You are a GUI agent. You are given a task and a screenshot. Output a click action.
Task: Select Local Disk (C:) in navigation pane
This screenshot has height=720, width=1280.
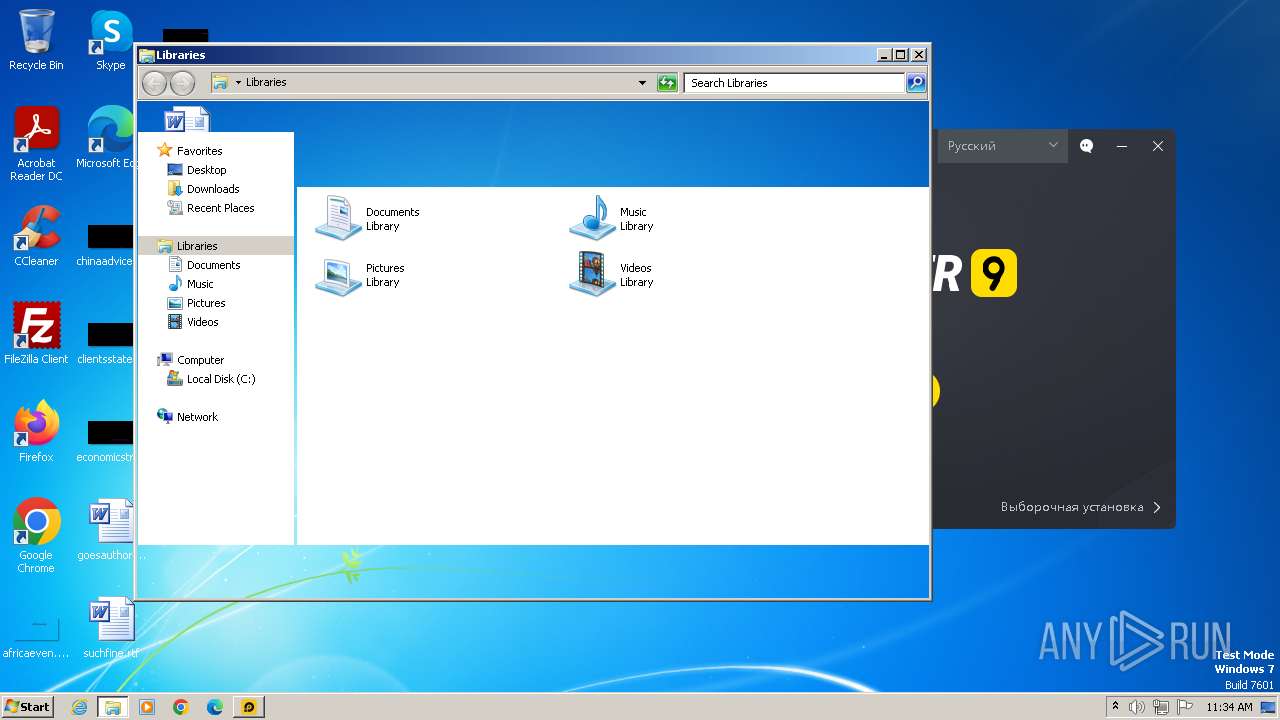[x=220, y=379]
